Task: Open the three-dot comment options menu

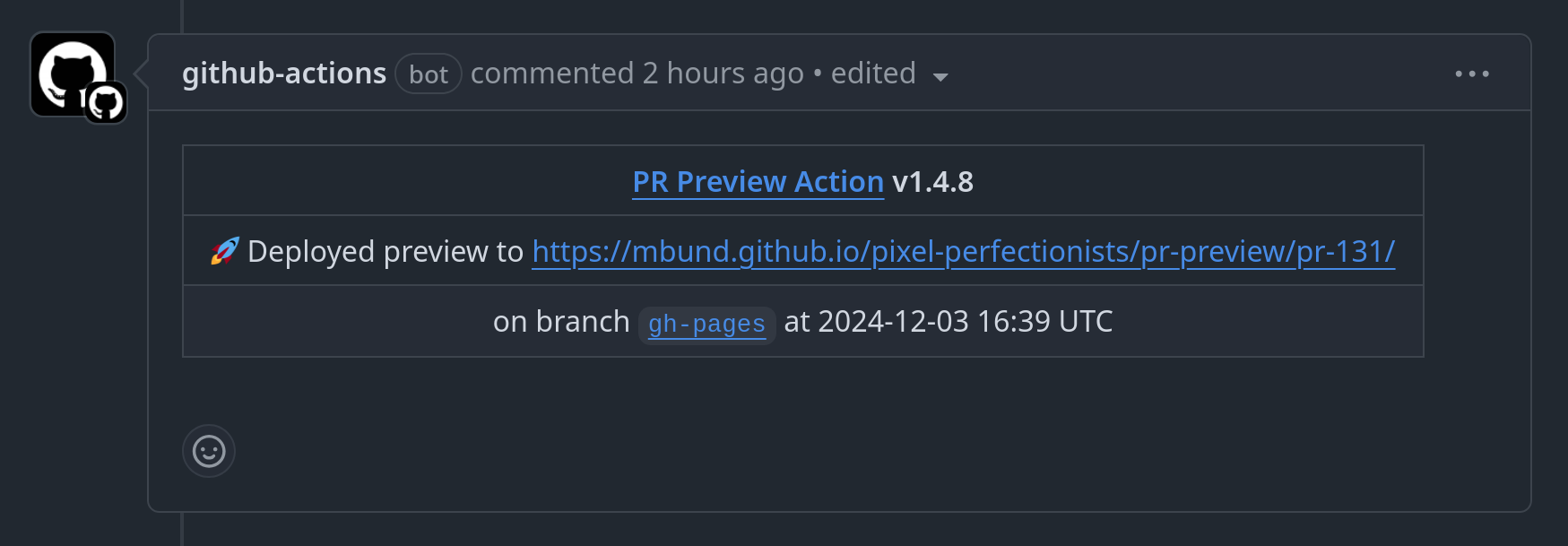Action: pos(1472,74)
